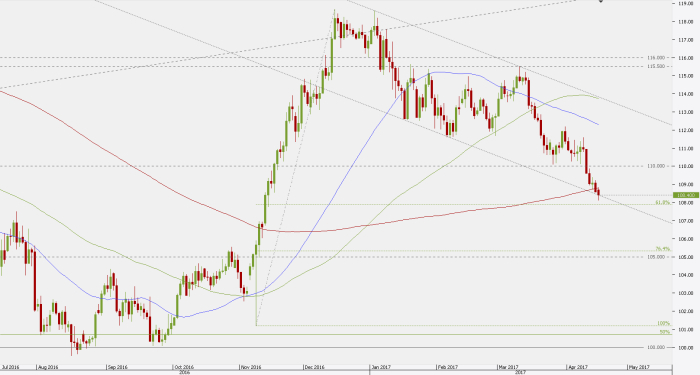Select the latest red candlestick near 108

tap(598, 193)
